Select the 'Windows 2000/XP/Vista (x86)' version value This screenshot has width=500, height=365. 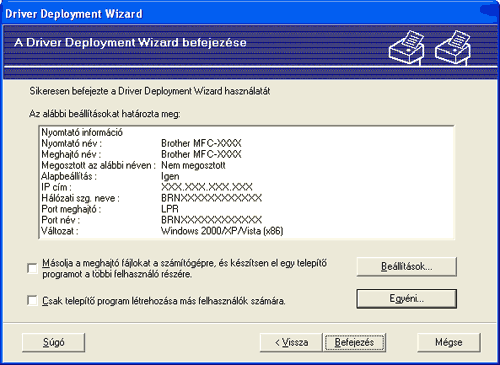[222, 231]
